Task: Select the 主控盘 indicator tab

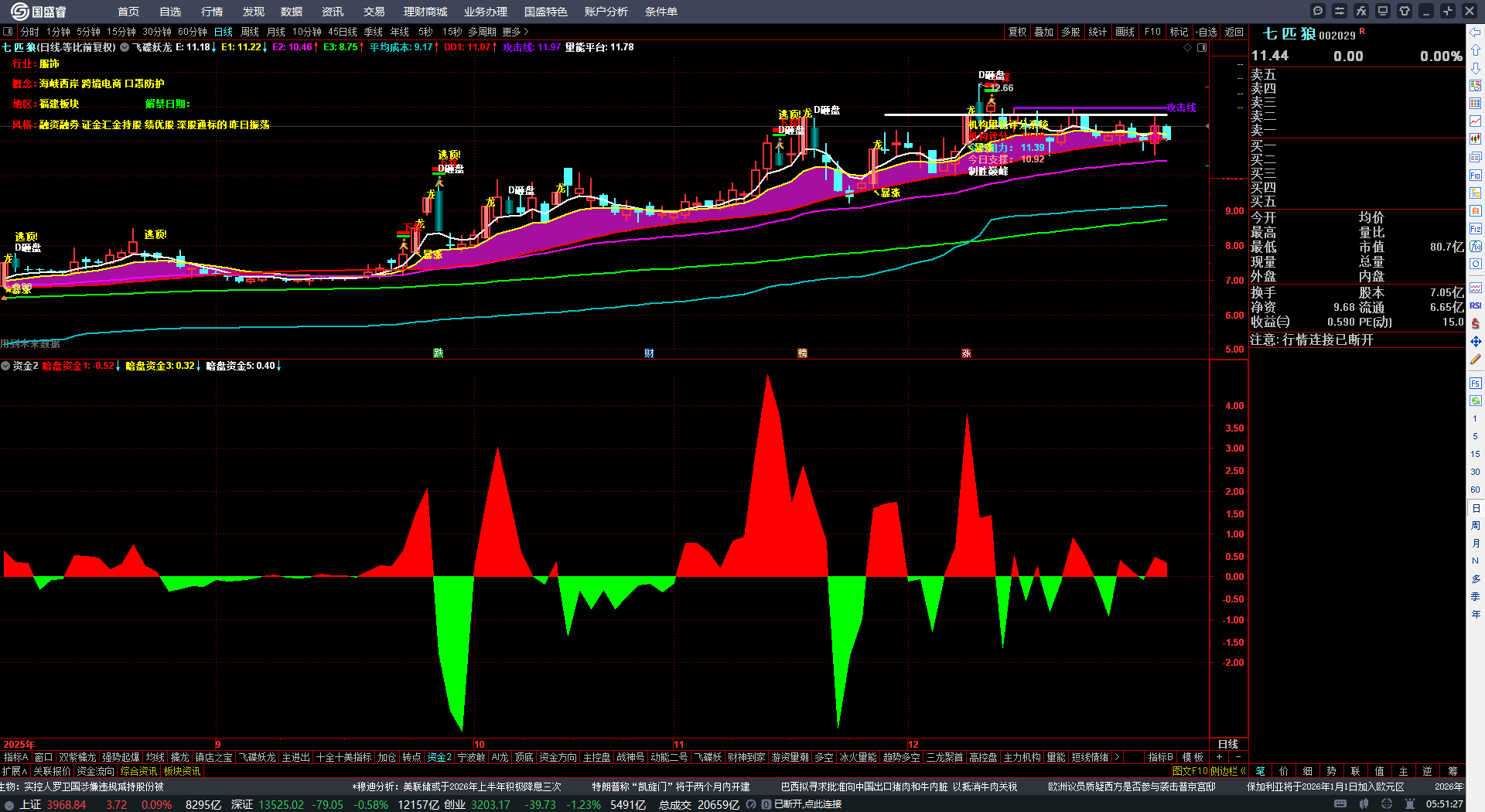Action: pos(596,757)
